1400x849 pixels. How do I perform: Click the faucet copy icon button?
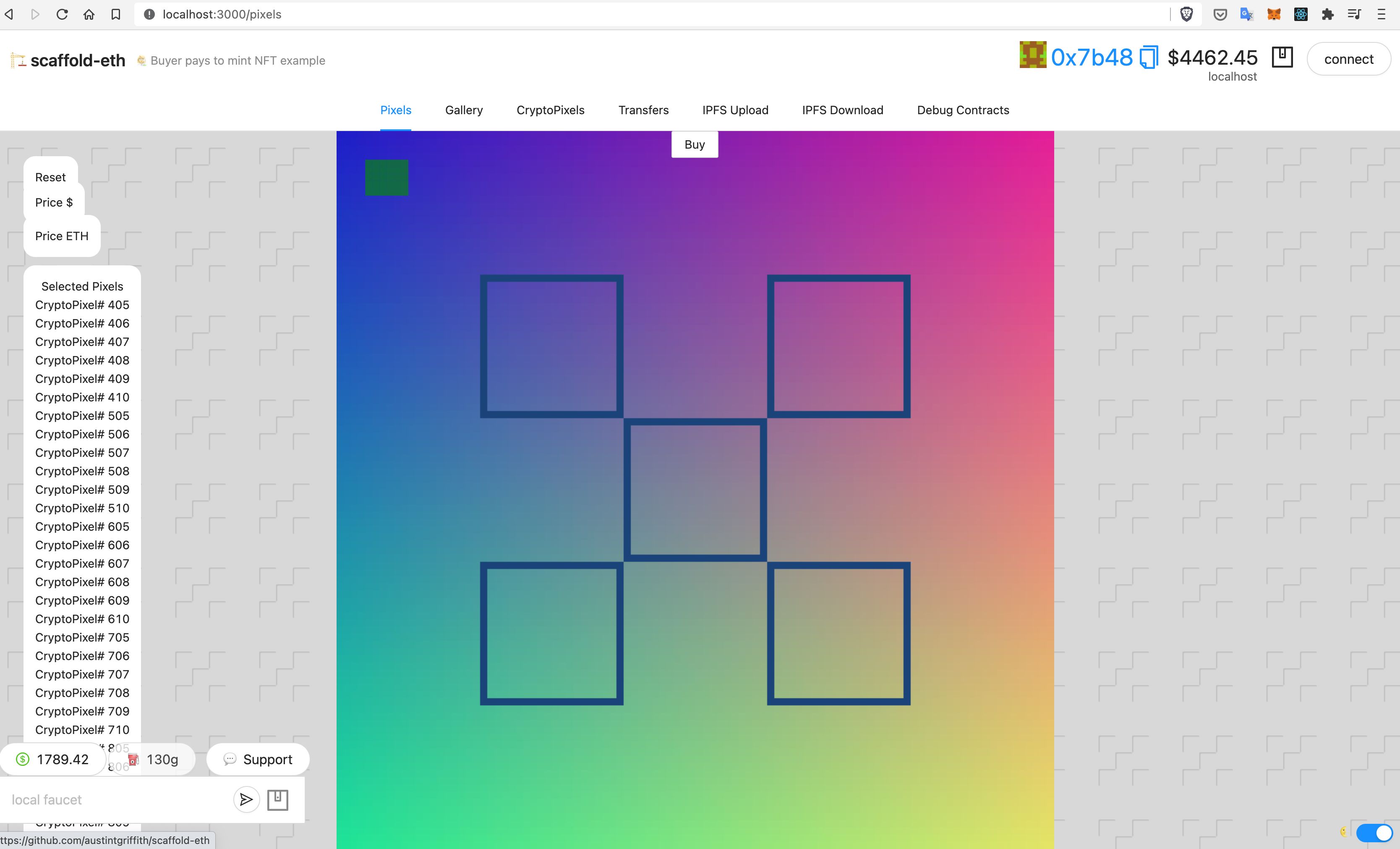pyautogui.click(x=277, y=799)
